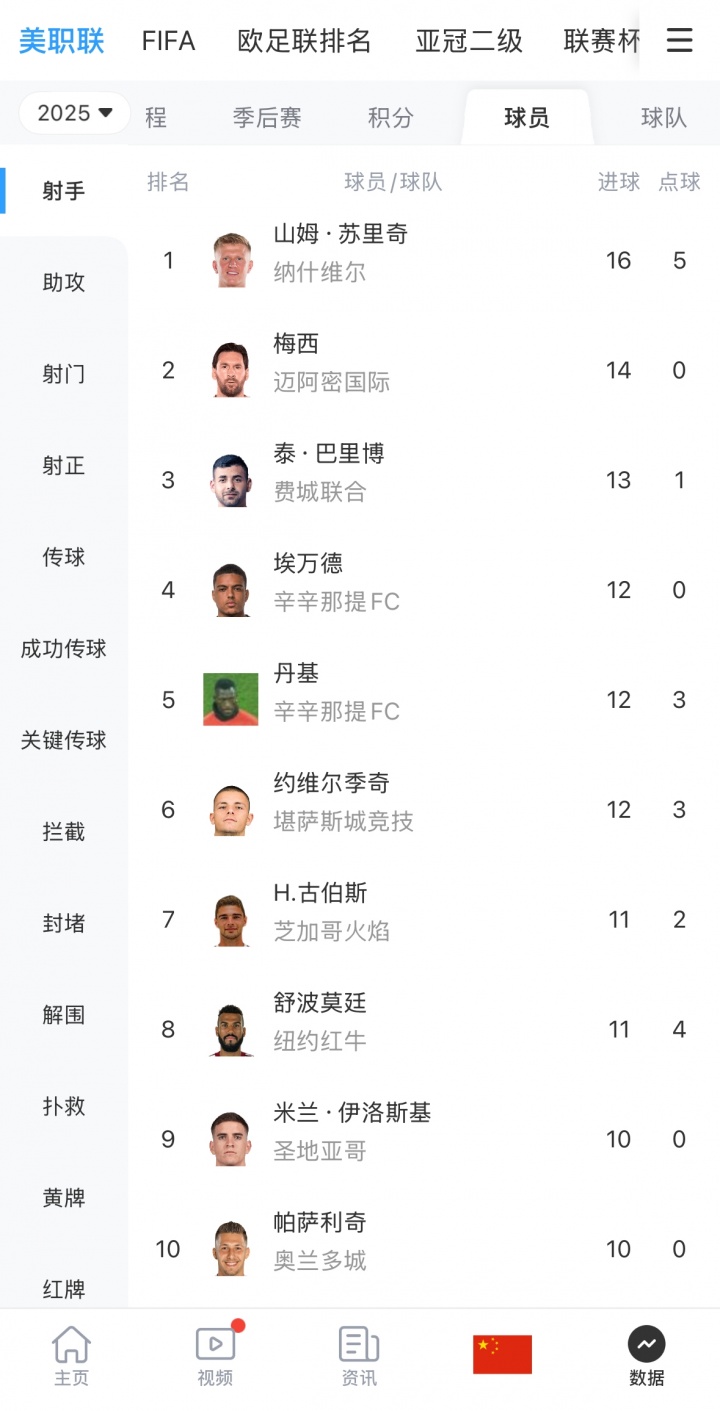The height and width of the screenshot is (1411, 720).
Task: Open the hamburger menu icon
Action: point(680,40)
